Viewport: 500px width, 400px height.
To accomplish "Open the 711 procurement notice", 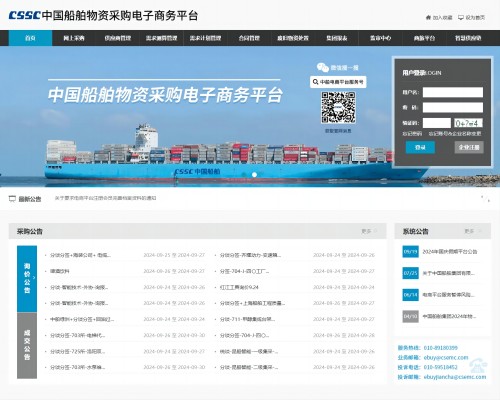I will pos(247,319).
